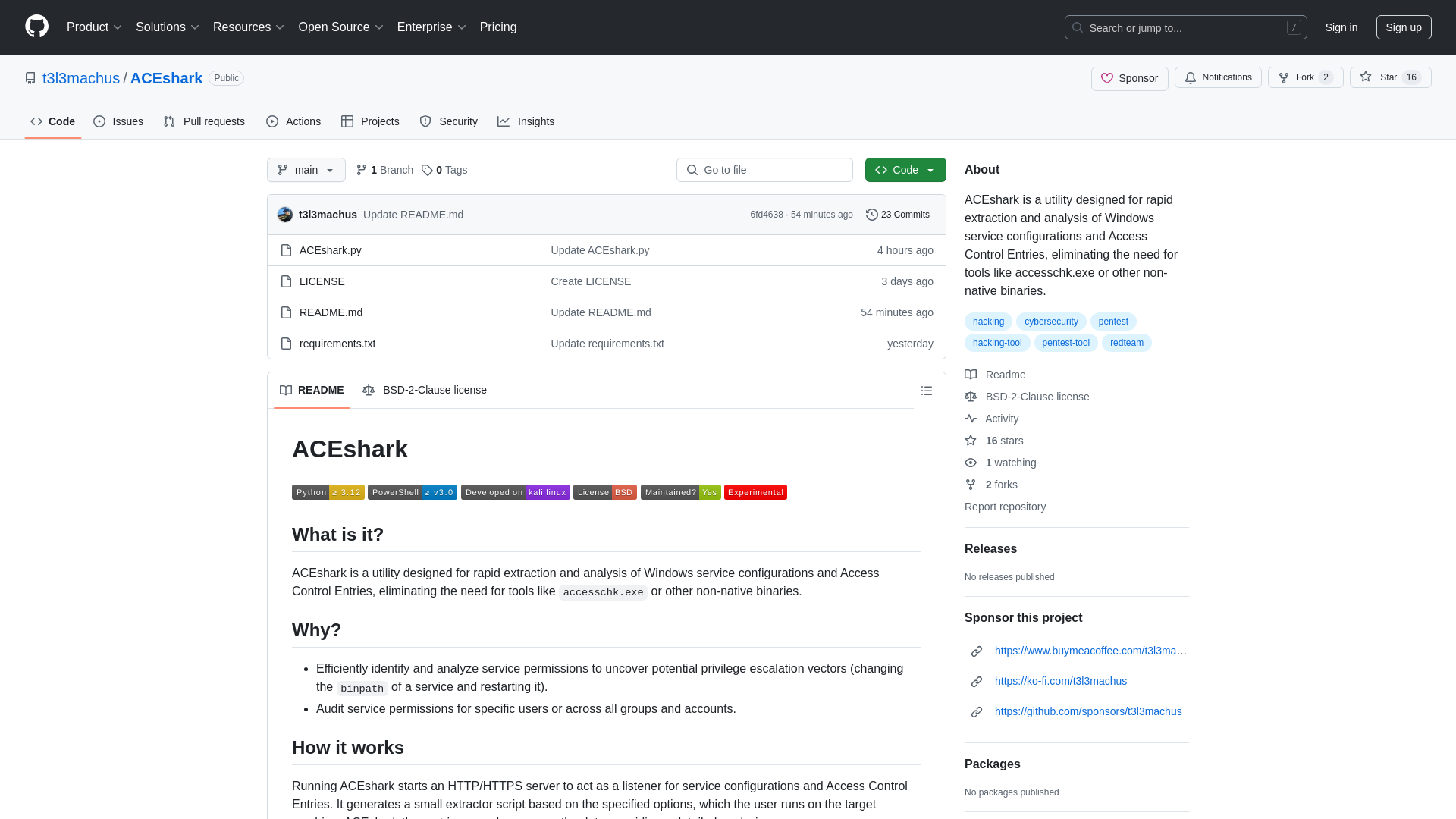
Task: Click the Sponsor heart icon
Action: 1108,78
